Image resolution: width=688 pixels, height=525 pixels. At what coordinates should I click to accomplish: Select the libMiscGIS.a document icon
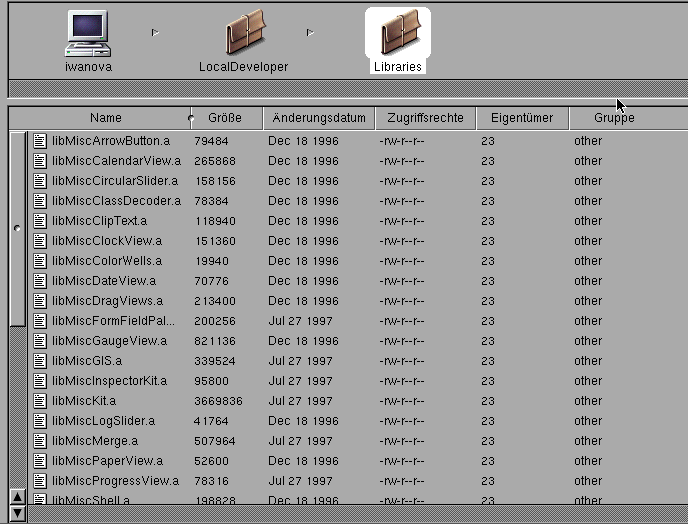point(40,361)
